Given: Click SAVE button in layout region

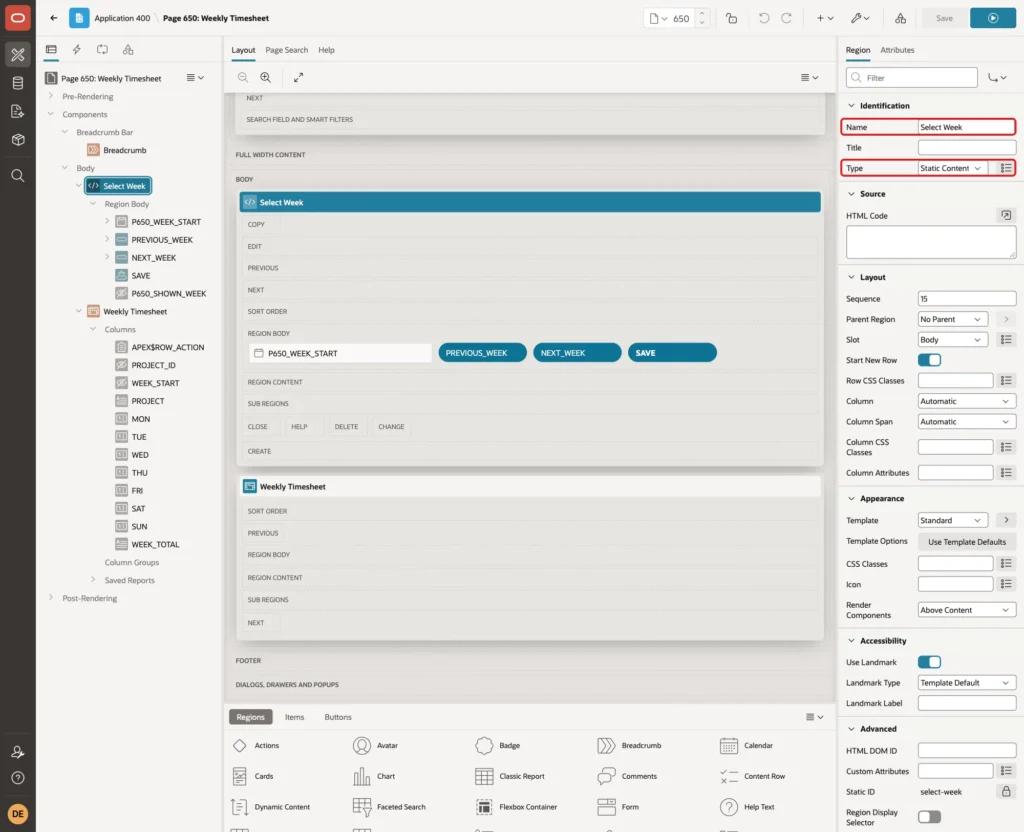Looking at the screenshot, I should click(x=672, y=353).
